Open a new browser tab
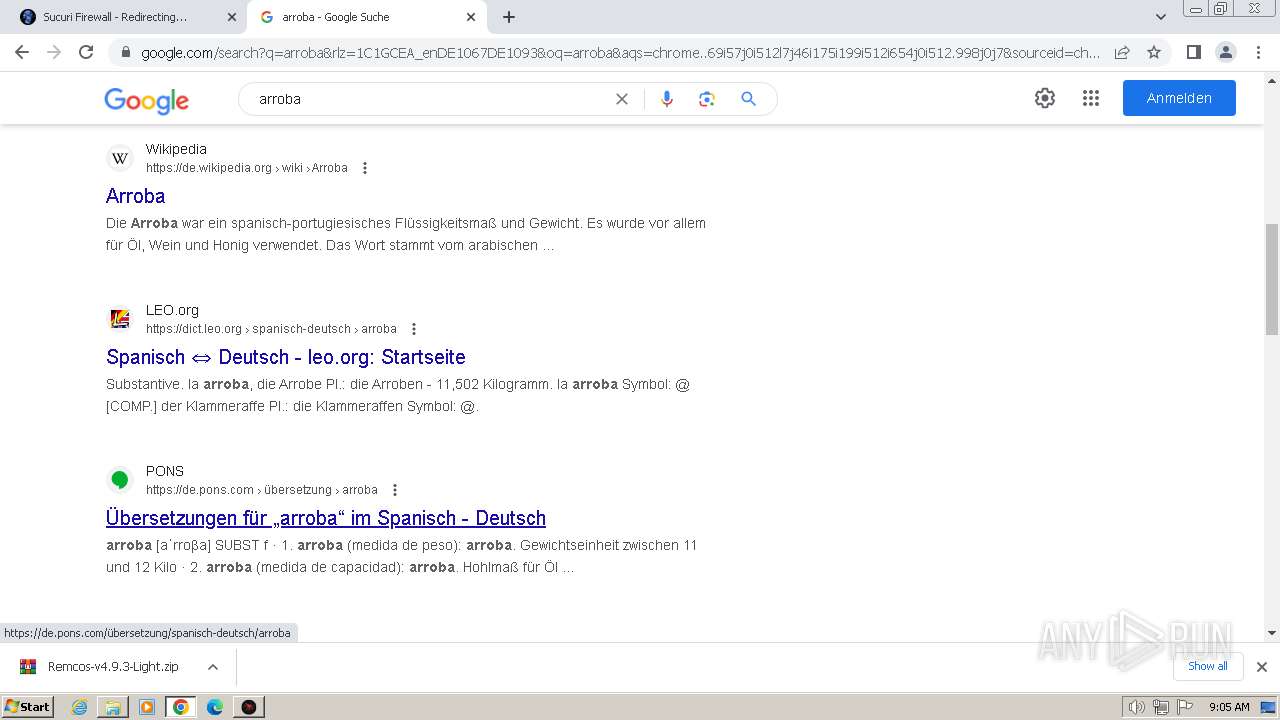 click(x=509, y=17)
